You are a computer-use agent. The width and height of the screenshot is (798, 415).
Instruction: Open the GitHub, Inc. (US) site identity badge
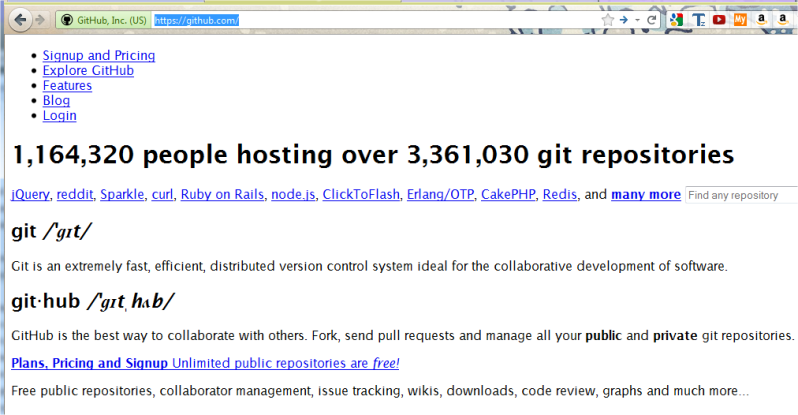click(104, 20)
